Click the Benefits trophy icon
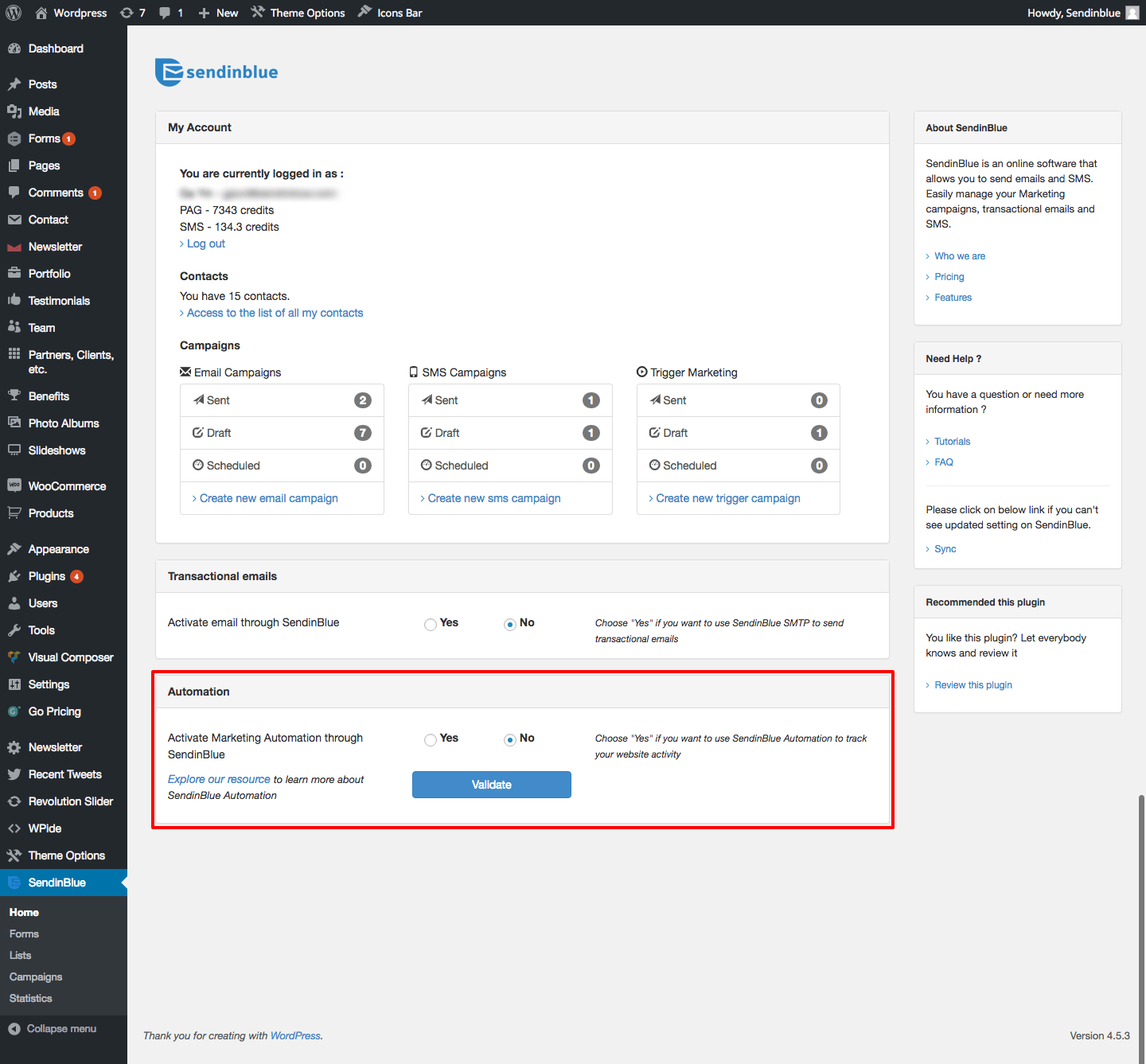1146x1064 pixels. tap(14, 396)
